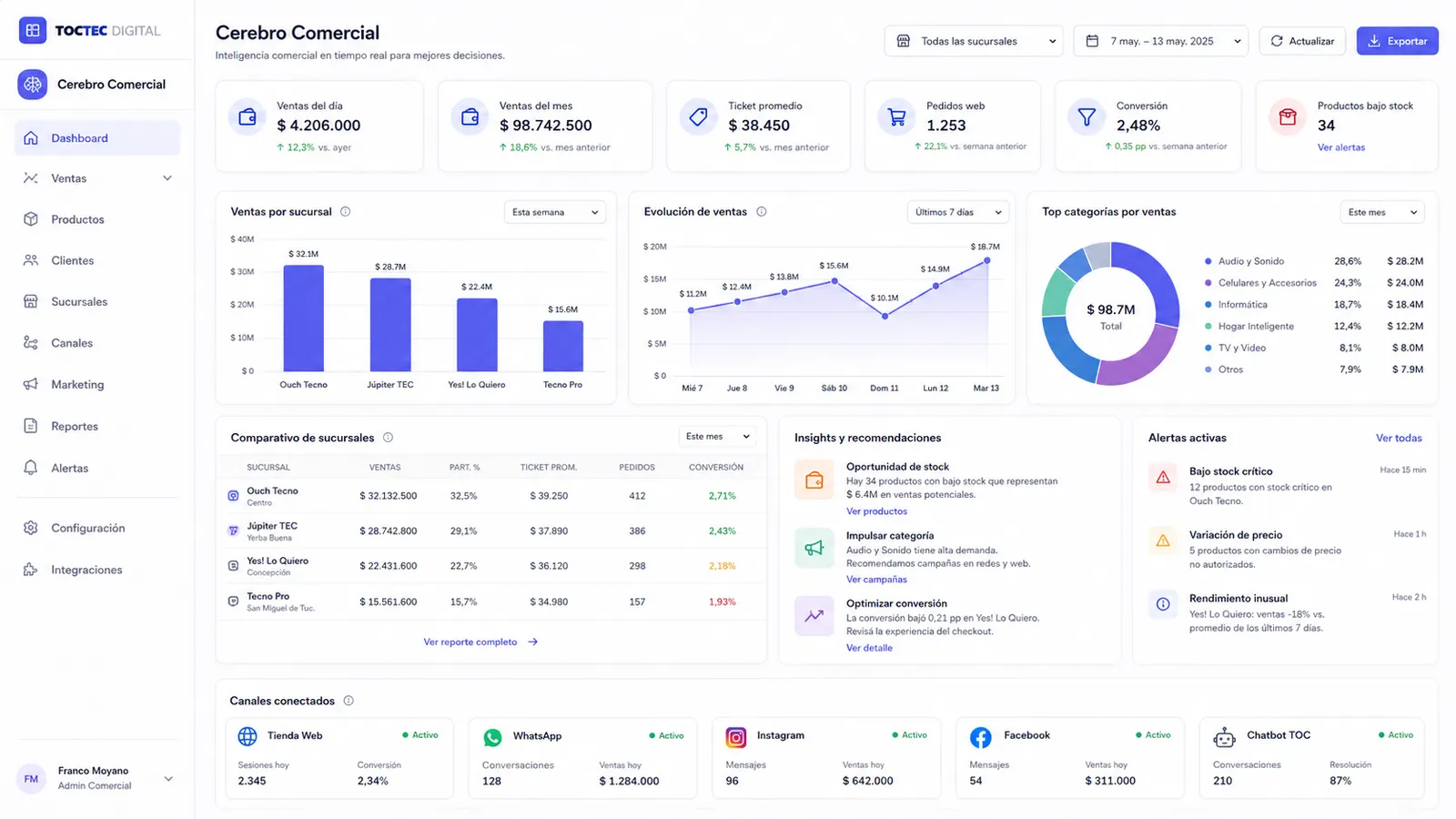Click the Chatbot TOC robot icon
1456x819 pixels.
(1225, 737)
